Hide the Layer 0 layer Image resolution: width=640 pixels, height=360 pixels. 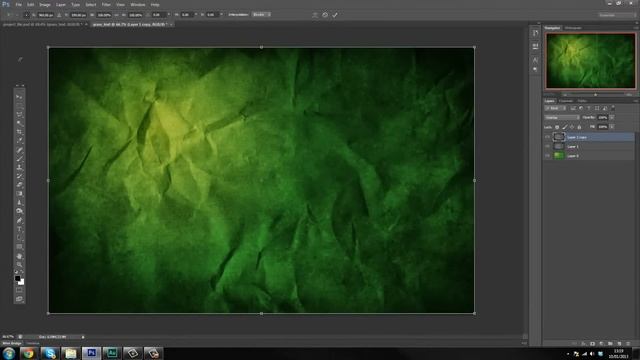pos(547,156)
